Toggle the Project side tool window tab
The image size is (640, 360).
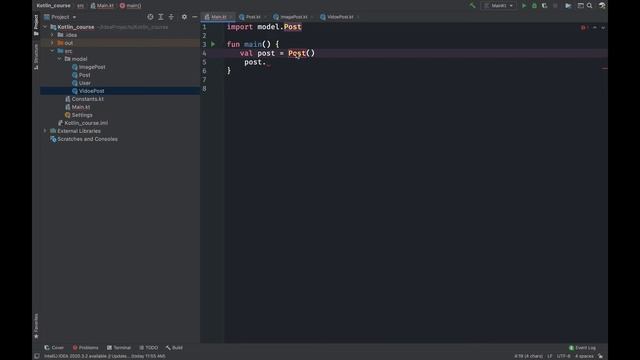coord(36,25)
